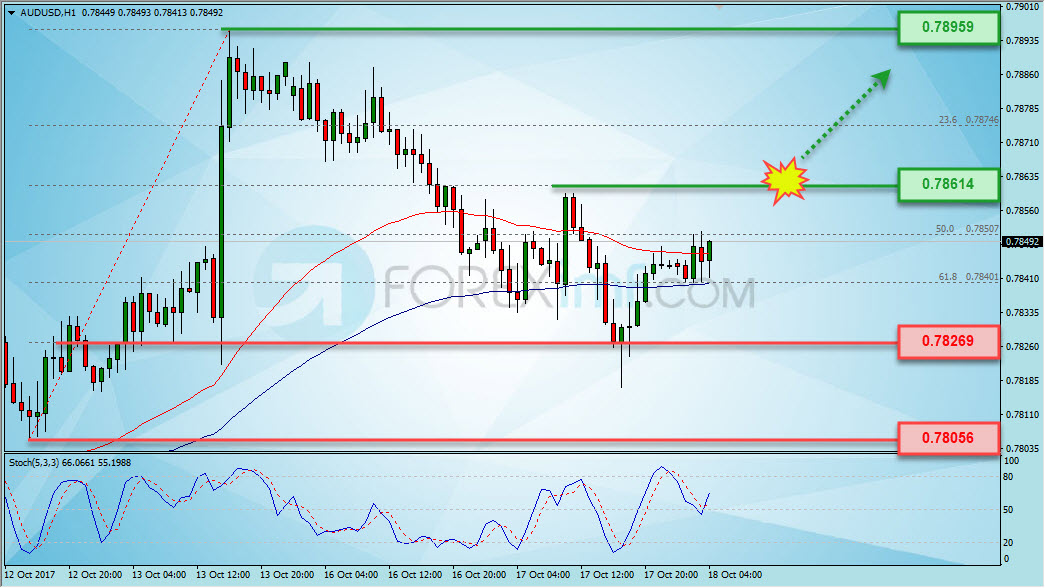Image resolution: width=1045 pixels, height=588 pixels.
Task: Click the 13 Oct 12:00 time label
Action: [223, 575]
